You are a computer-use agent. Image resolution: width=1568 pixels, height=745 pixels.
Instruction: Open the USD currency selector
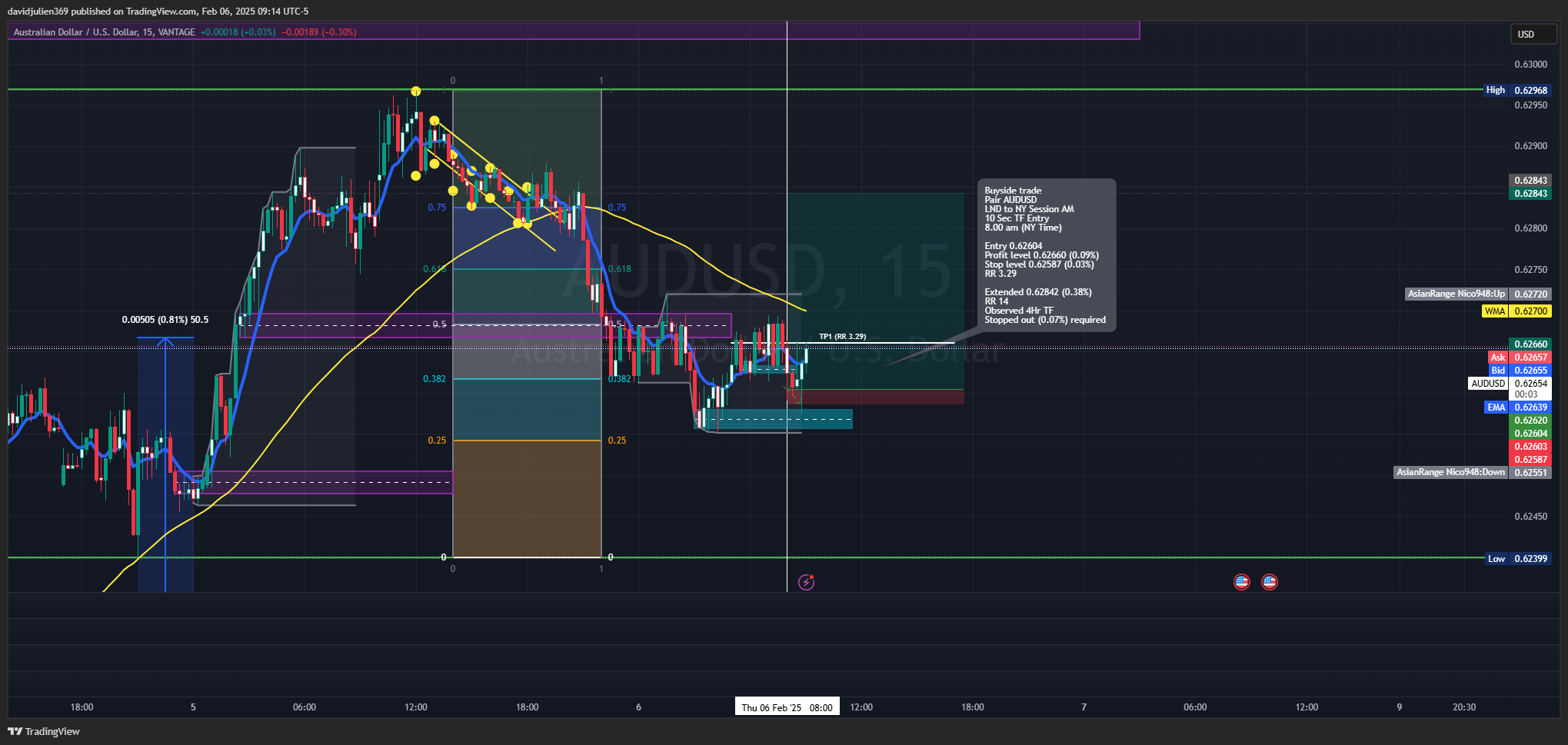pos(1533,34)
